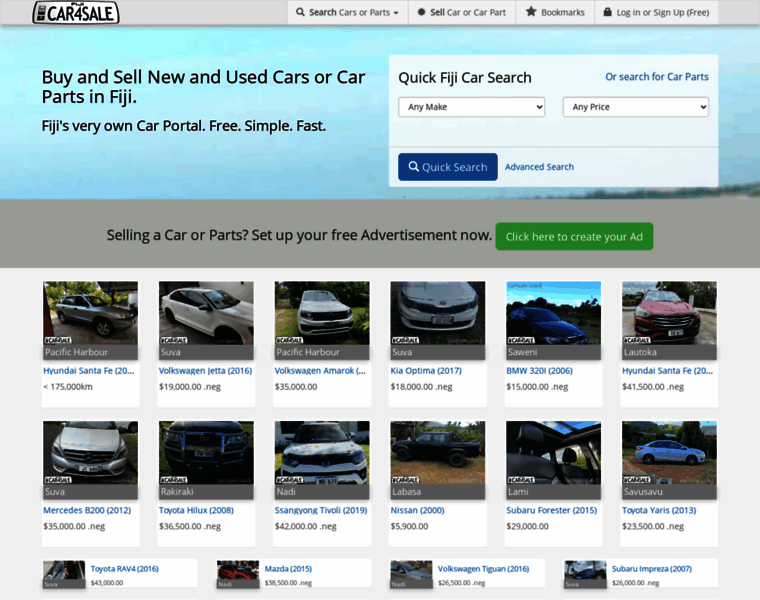
Task: Click the Quick Search button
Action: [448, 167]
